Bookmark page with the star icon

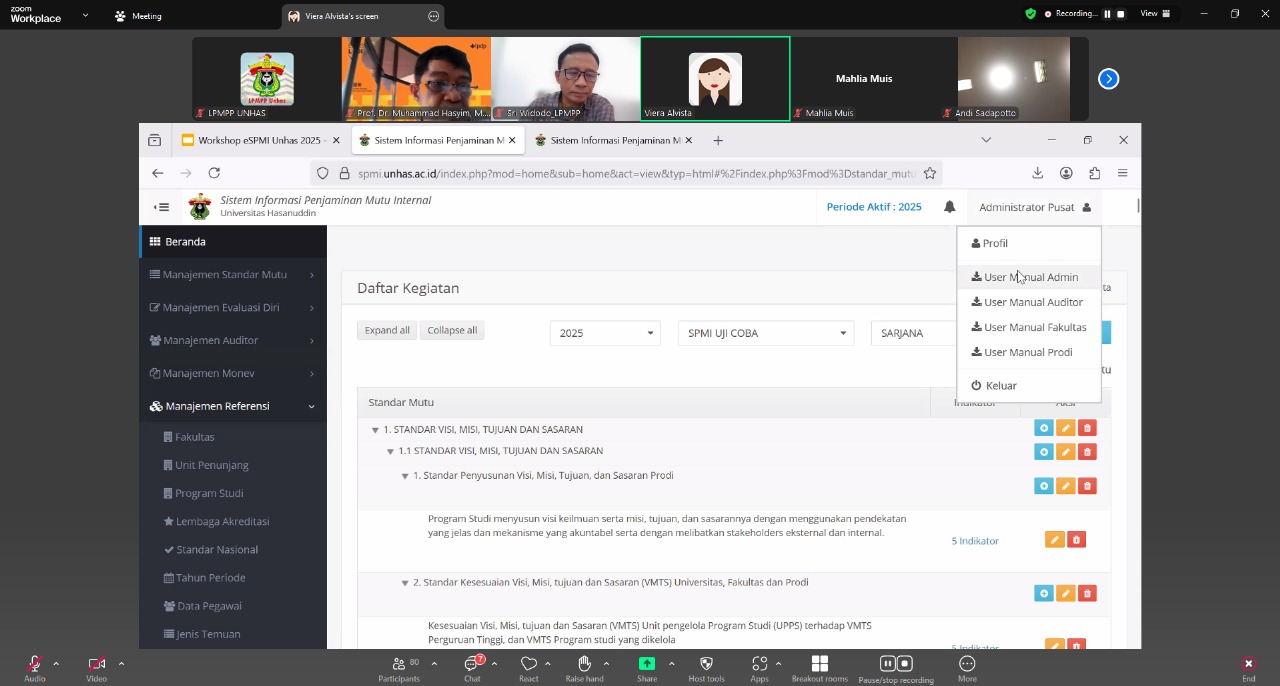(930, 173)
